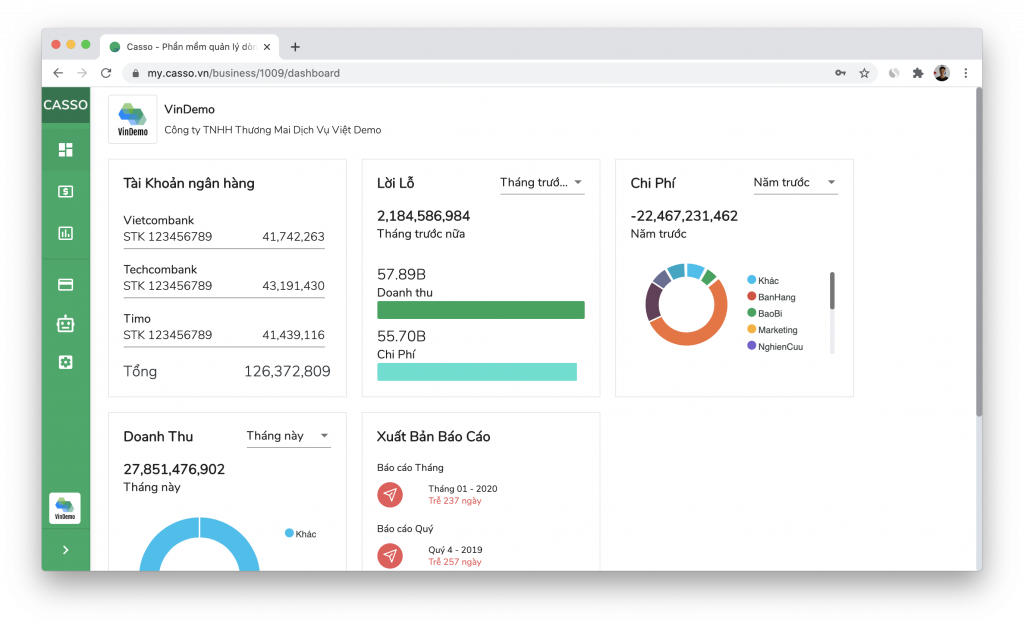Image resolution: width=1024 pixels, height=626 pixels.
Task: Reload the page with the refresh icon
Action: coord(106,73)
